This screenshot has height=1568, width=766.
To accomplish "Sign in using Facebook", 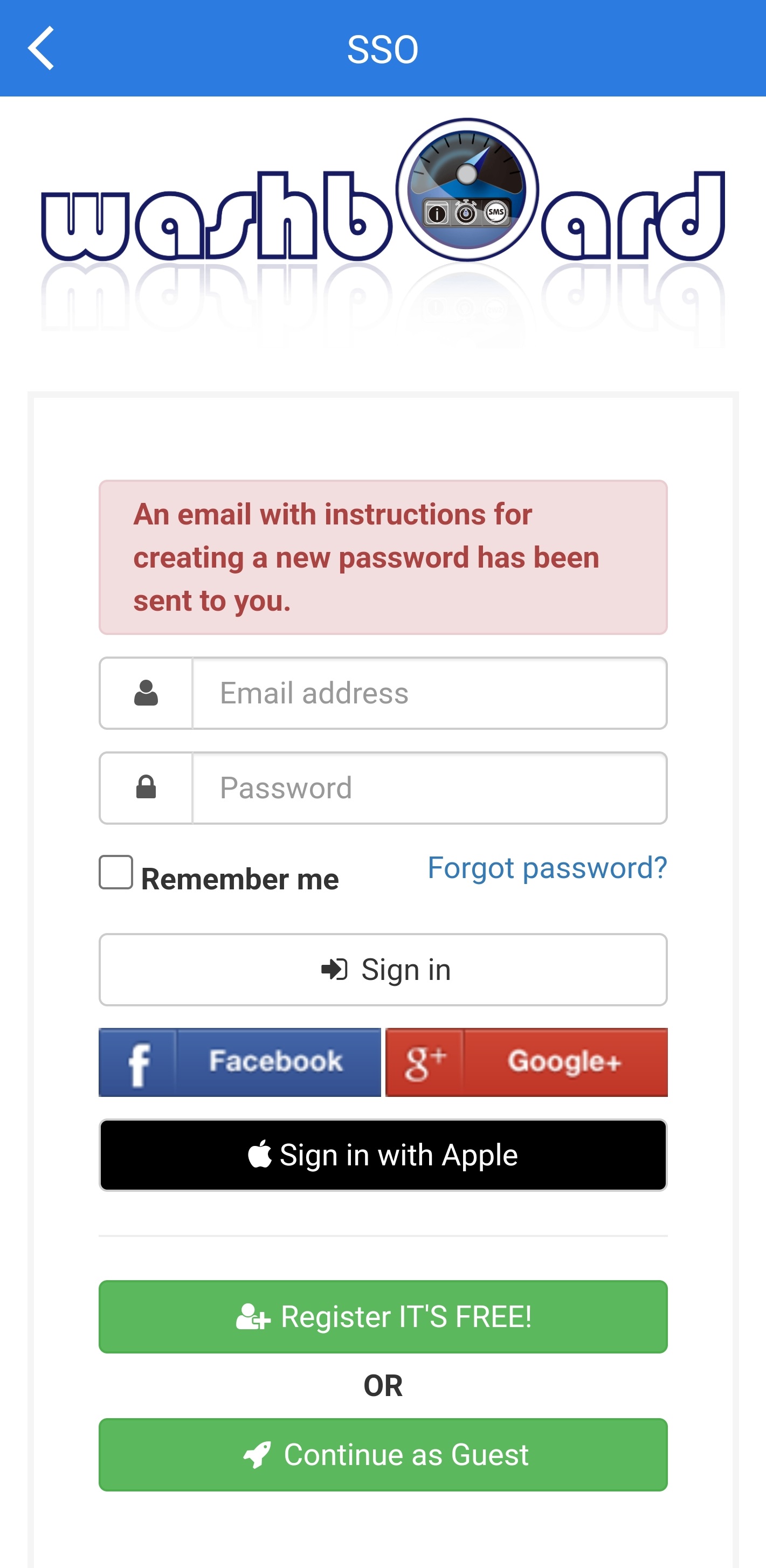I will click(240, 1061).
